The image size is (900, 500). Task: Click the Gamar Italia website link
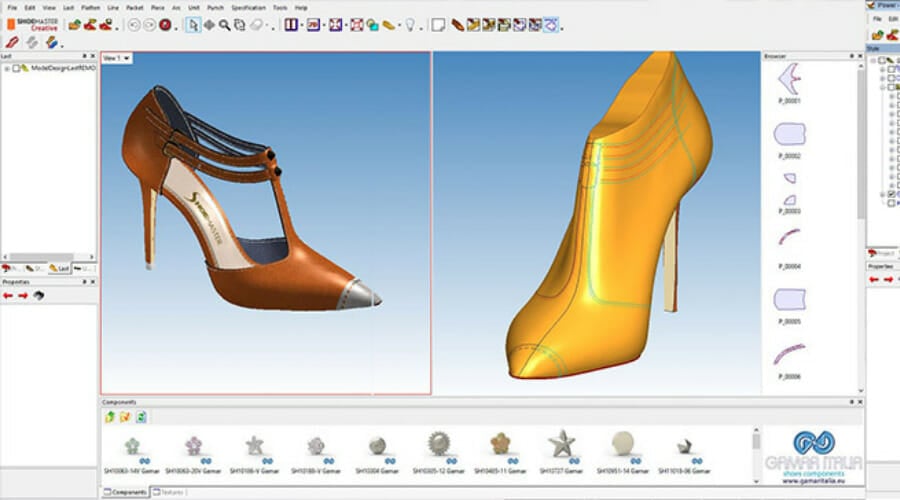coord(813,481)
